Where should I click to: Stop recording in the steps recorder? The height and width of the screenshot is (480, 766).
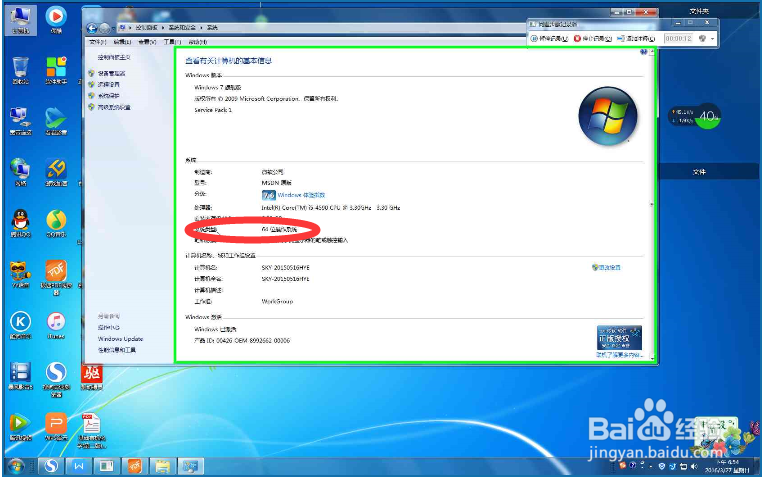(593, 39)
